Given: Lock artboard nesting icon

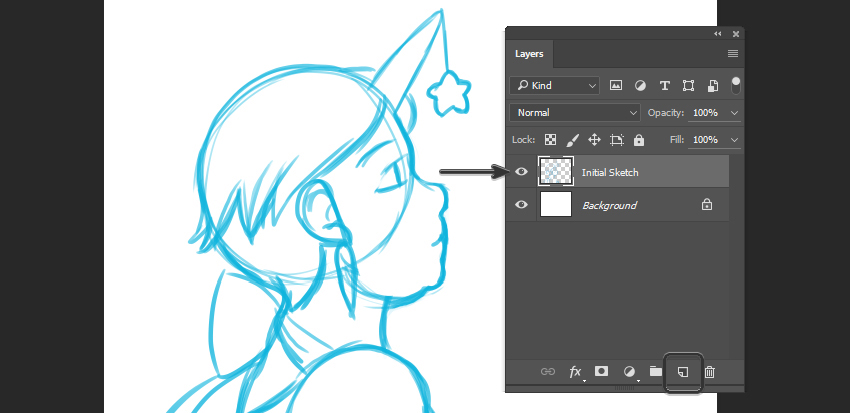Looking at the screenshot, I should (616, 140).
